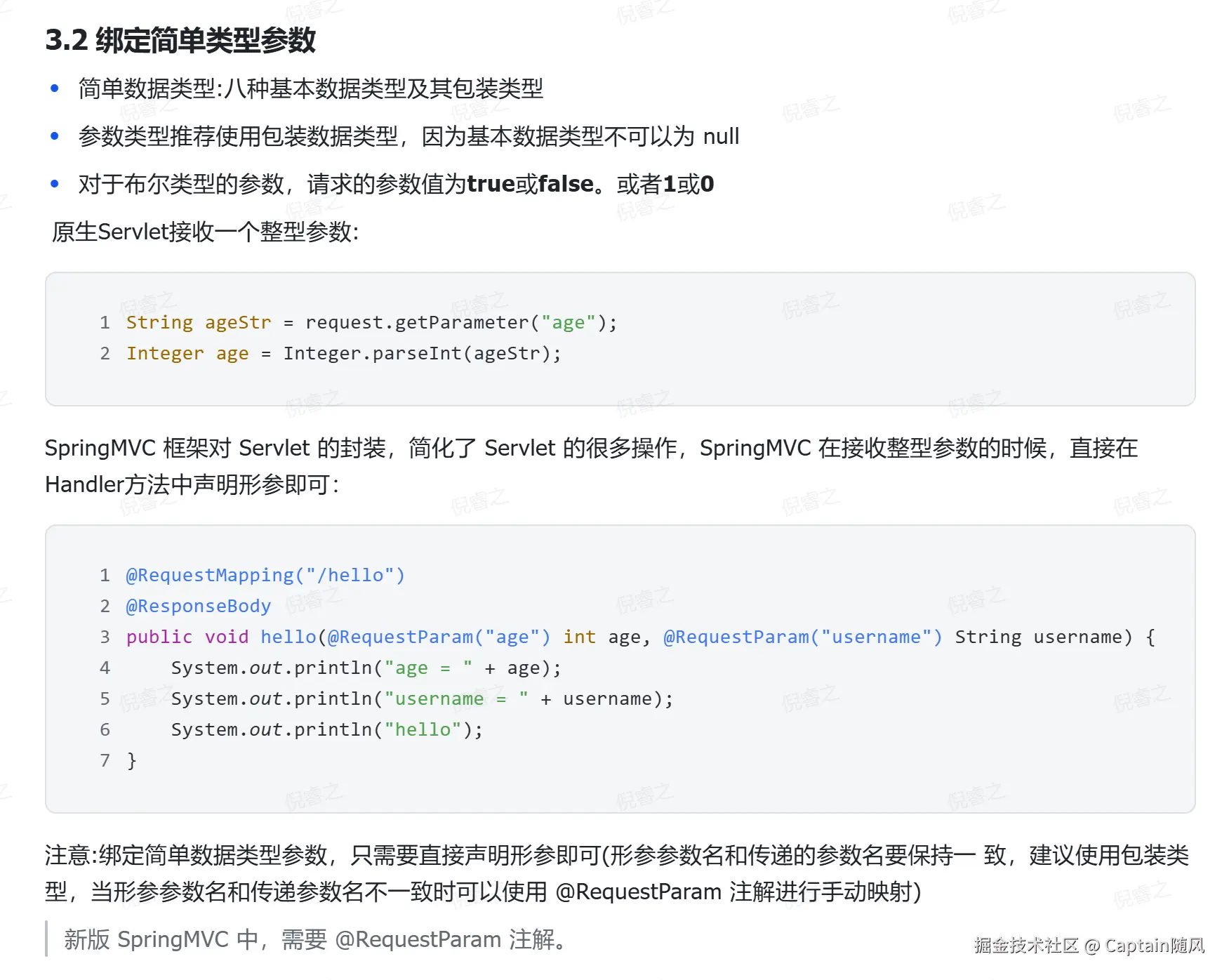
Task: Click the "掘金技术社区 @ Captain随风" watermark
Action: pyautogui.click(x=1089, y=946)
